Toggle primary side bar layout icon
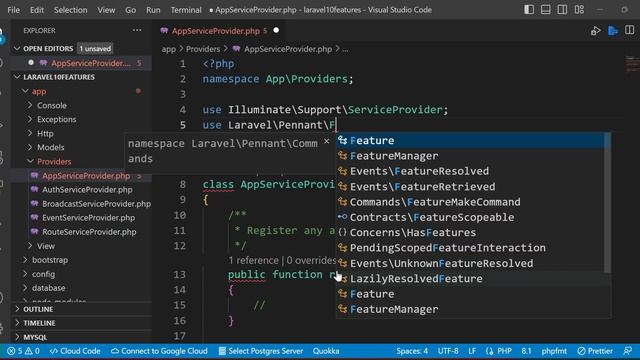The image size is (640, 360). pyautogui.click(x=529, y=9)
